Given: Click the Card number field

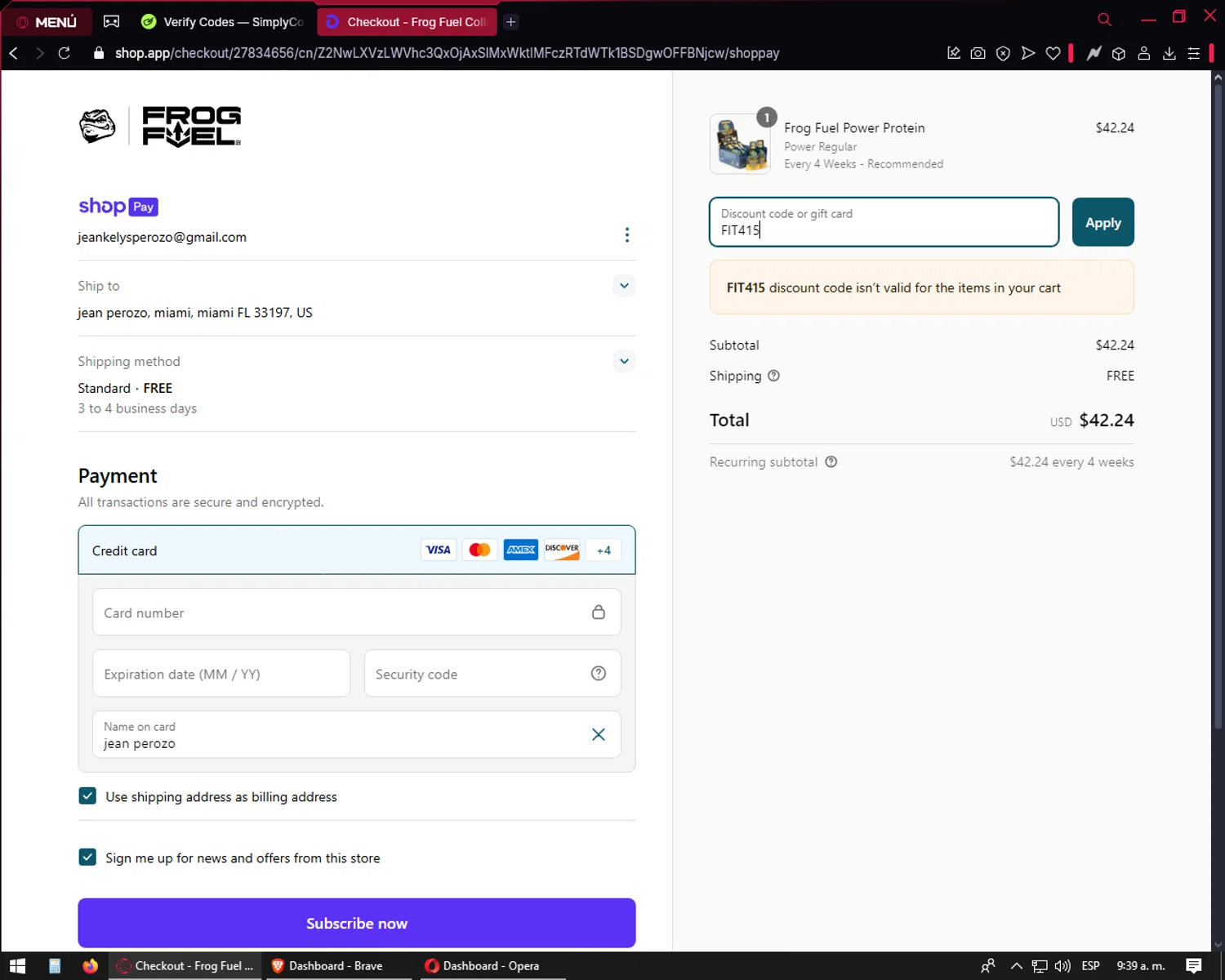Looking at the screenshot, I should pos(357,612).
